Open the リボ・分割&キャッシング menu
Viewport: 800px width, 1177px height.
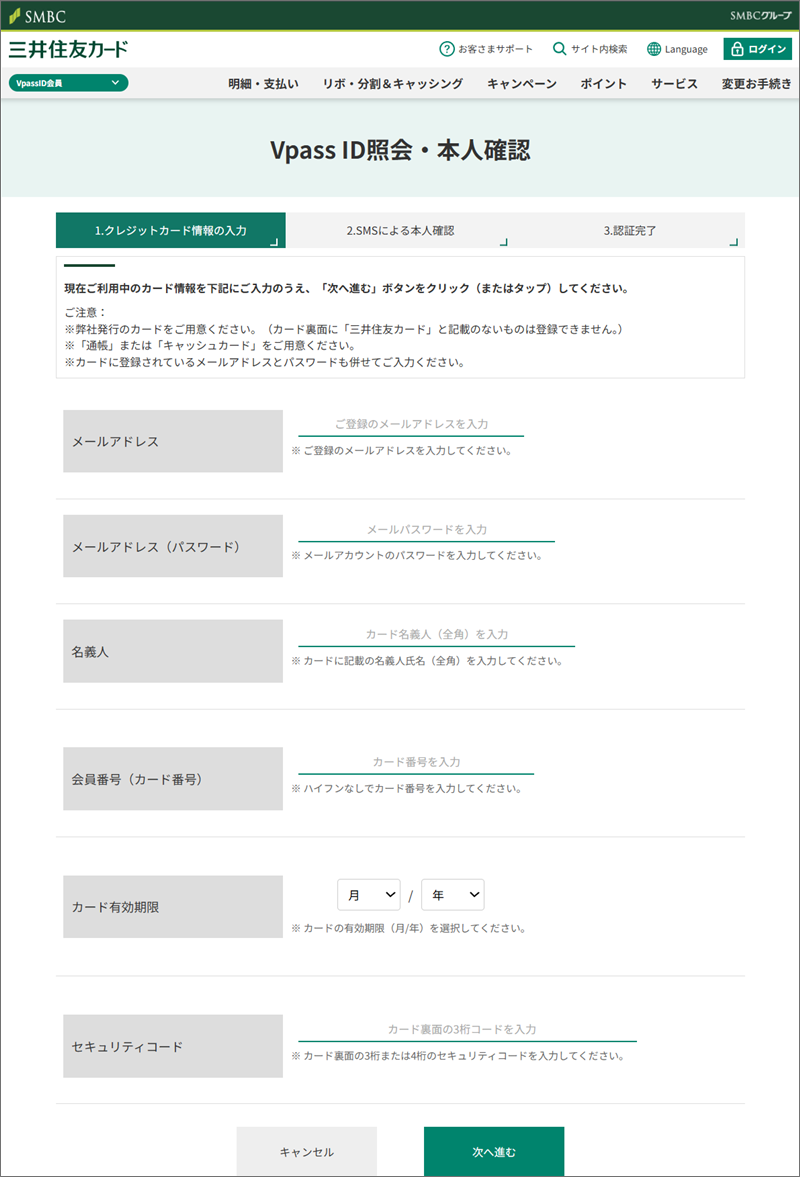pos(392,83)
